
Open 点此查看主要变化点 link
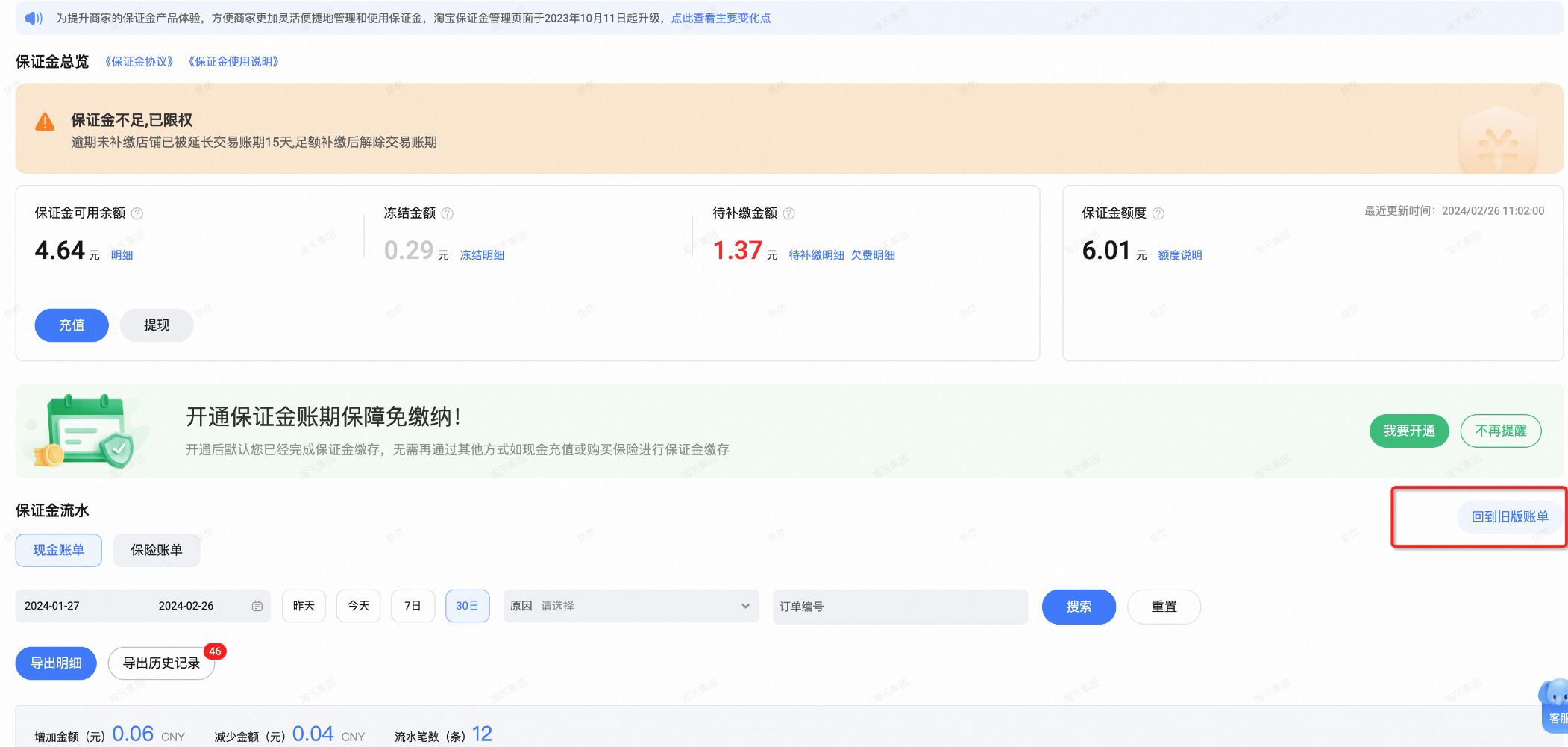click(721, 18)
